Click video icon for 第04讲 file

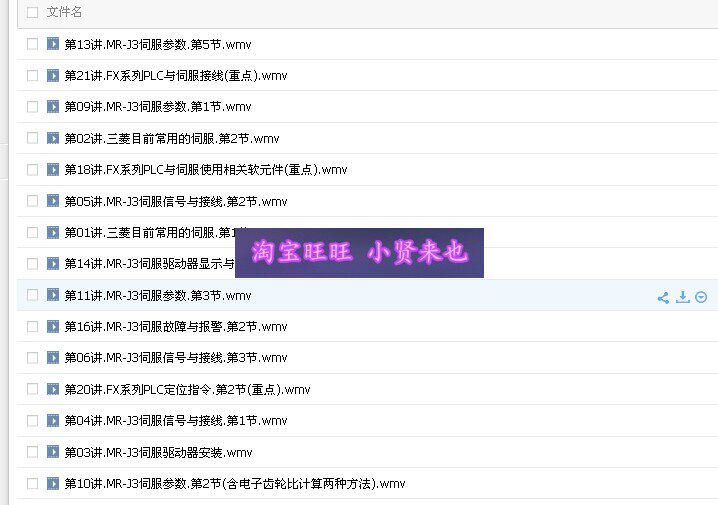(53, 420)
